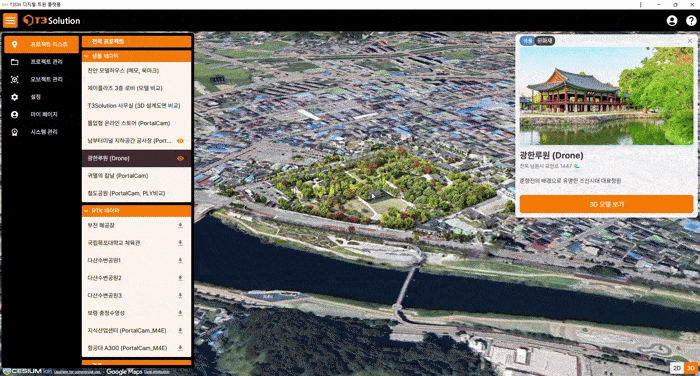Select 3층 로비 project row
This screenshot has height=376, width=700.
click(137, 88)
